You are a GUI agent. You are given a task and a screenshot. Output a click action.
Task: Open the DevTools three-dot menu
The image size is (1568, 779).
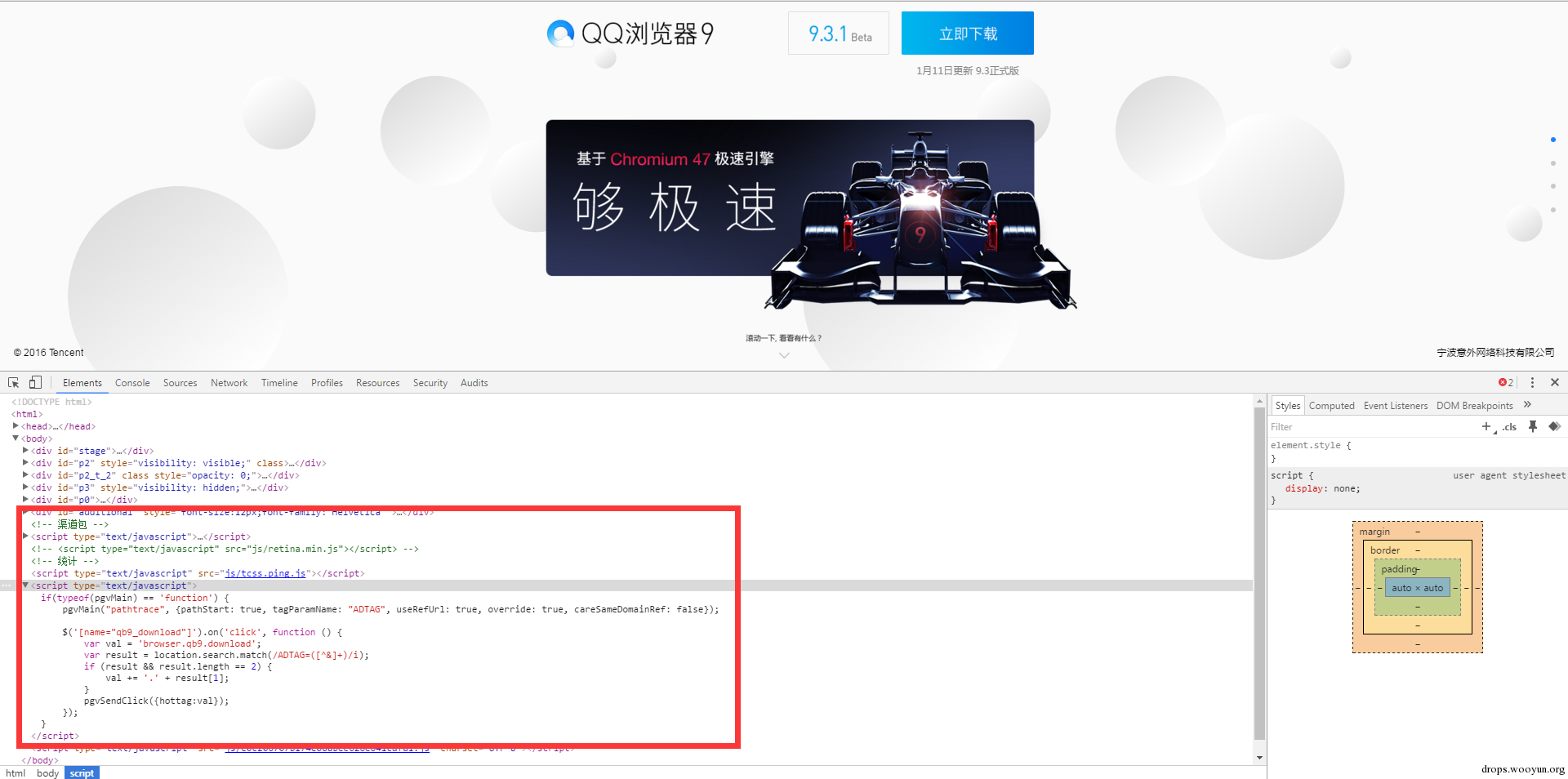[1532, 382]
